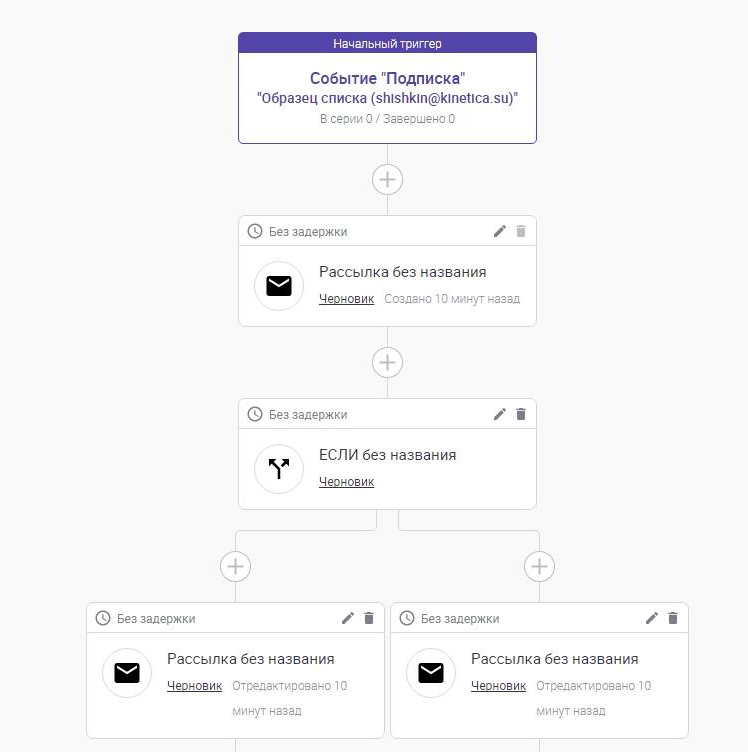Open Черновик link in bottom-right mailing
Viewport: 748px width, 752px height.
[498, 686]
